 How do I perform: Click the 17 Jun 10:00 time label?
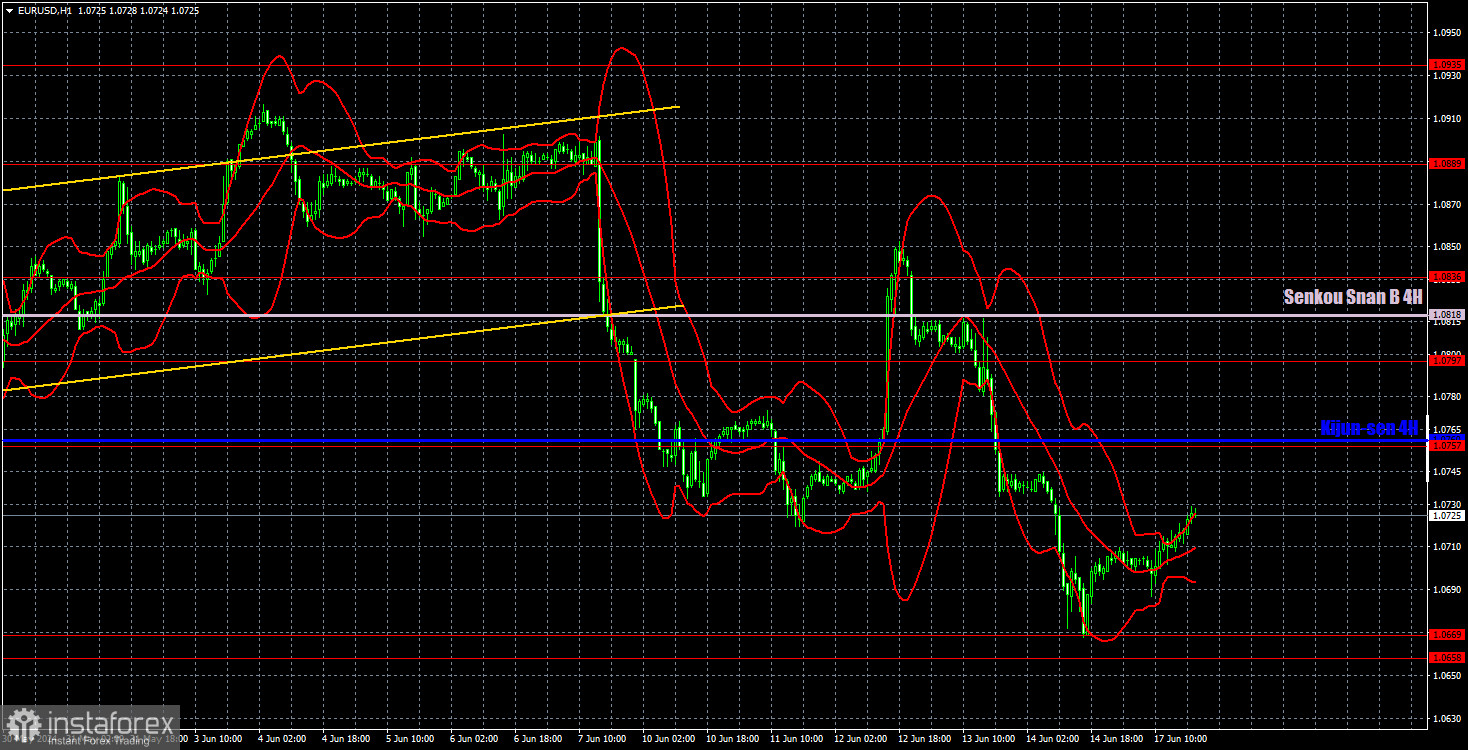click(x=1179, y=738)
